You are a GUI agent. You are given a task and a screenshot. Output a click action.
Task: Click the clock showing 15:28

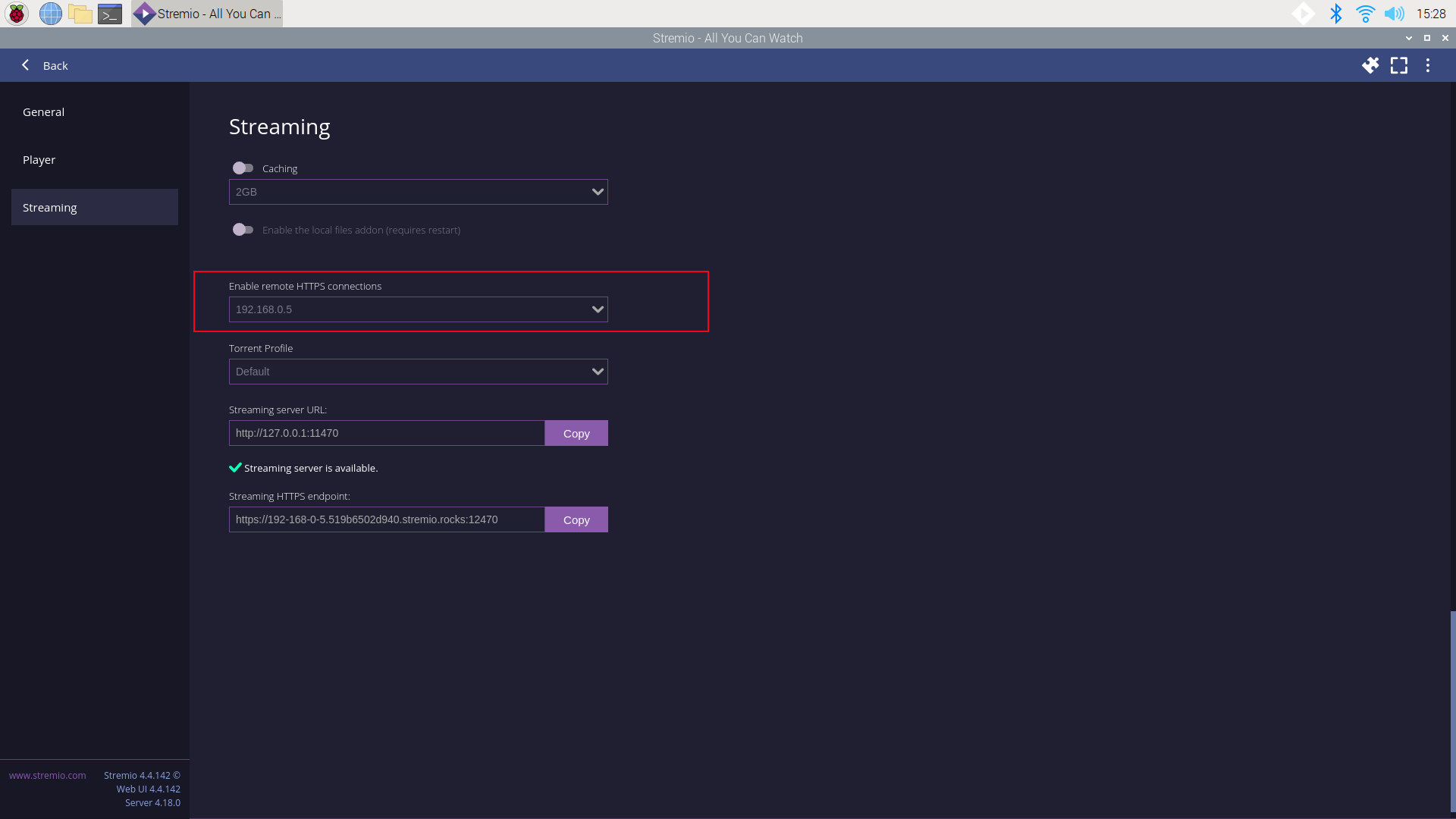(1431, 14)
